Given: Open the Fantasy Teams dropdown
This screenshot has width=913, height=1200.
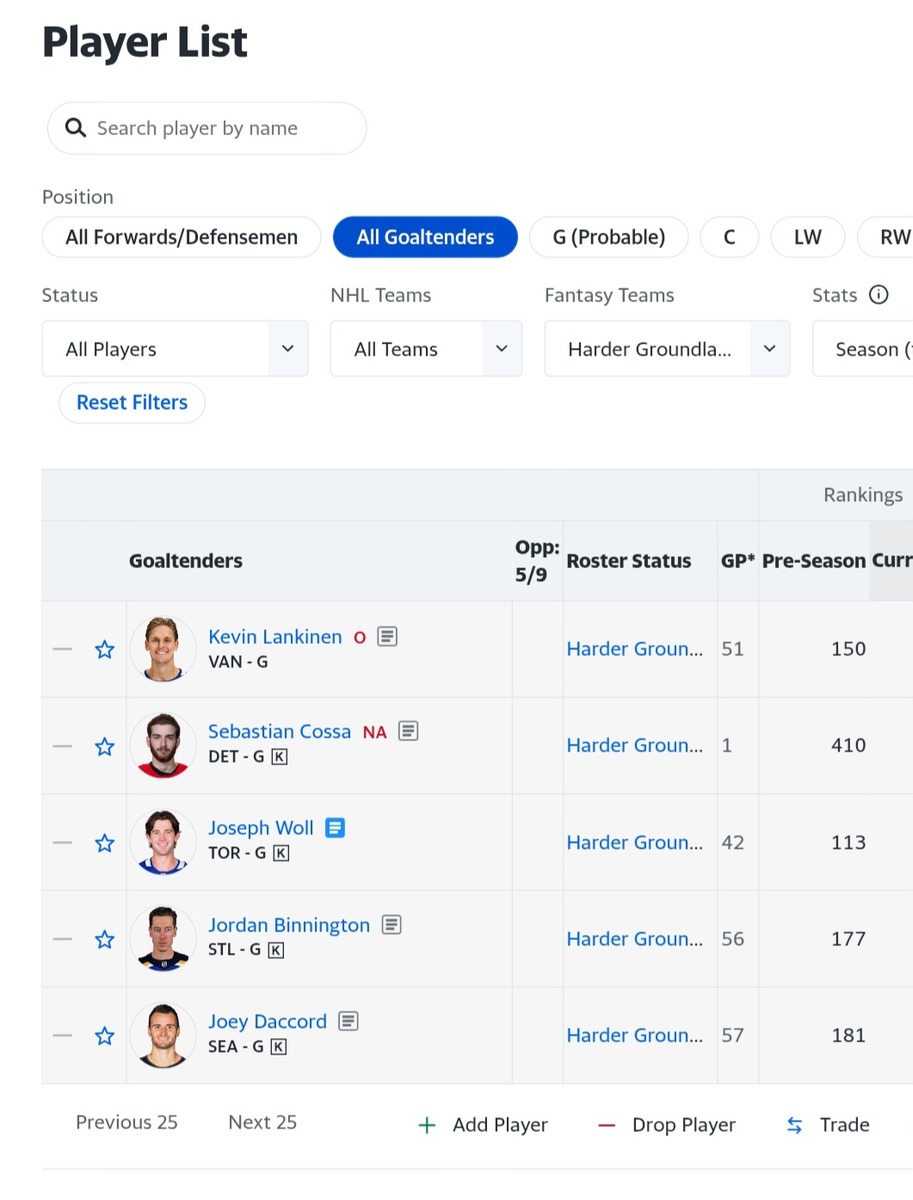Looking at the screenshot, I should pyautogui.click(x=666, y=349).
